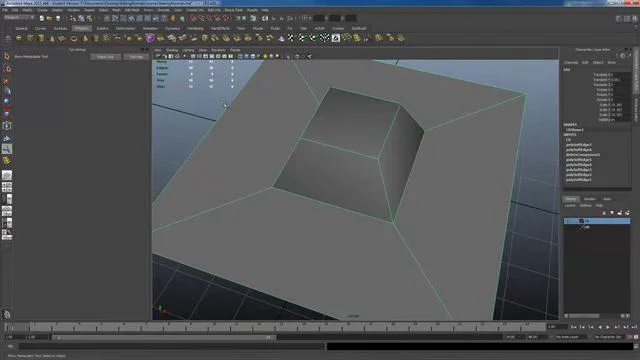The image size is (640, 360).
Task: Click the Play forwards button
Action: [608, 327]
